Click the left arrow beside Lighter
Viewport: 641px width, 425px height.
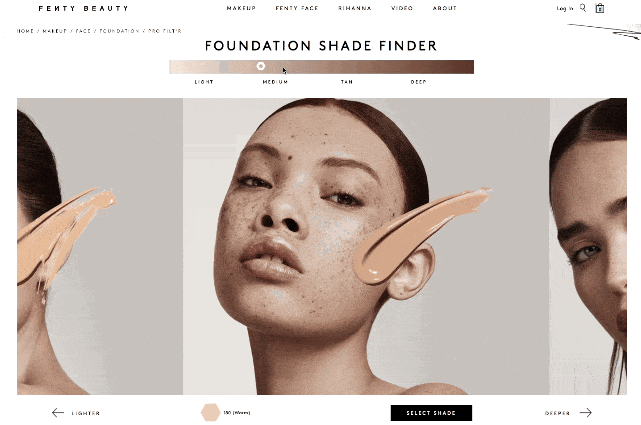tap(58, 413)
